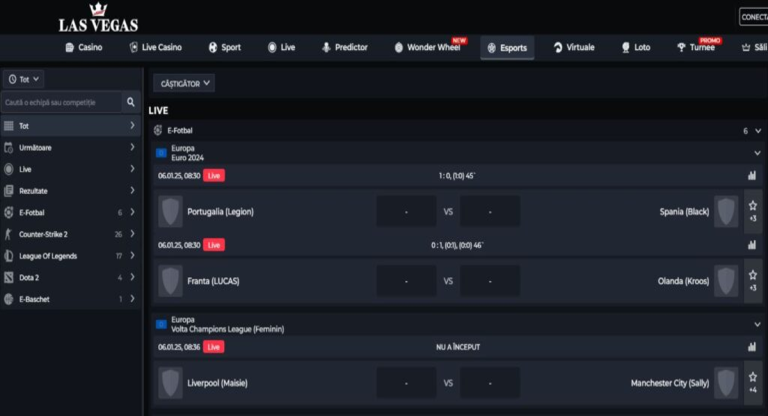The width and height of the screenshot is (768, 416).
Task: Go to the Sport tab
Action: (x=225, y=48)
